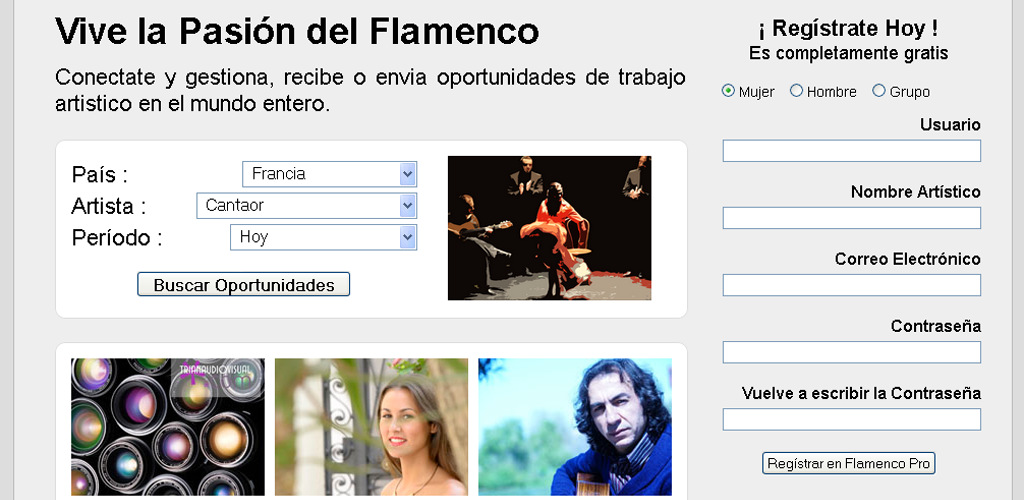This screenshot has width=1024, height=500.
Task: Click the Contraseña password field
Action: click(x=852, y=352)
